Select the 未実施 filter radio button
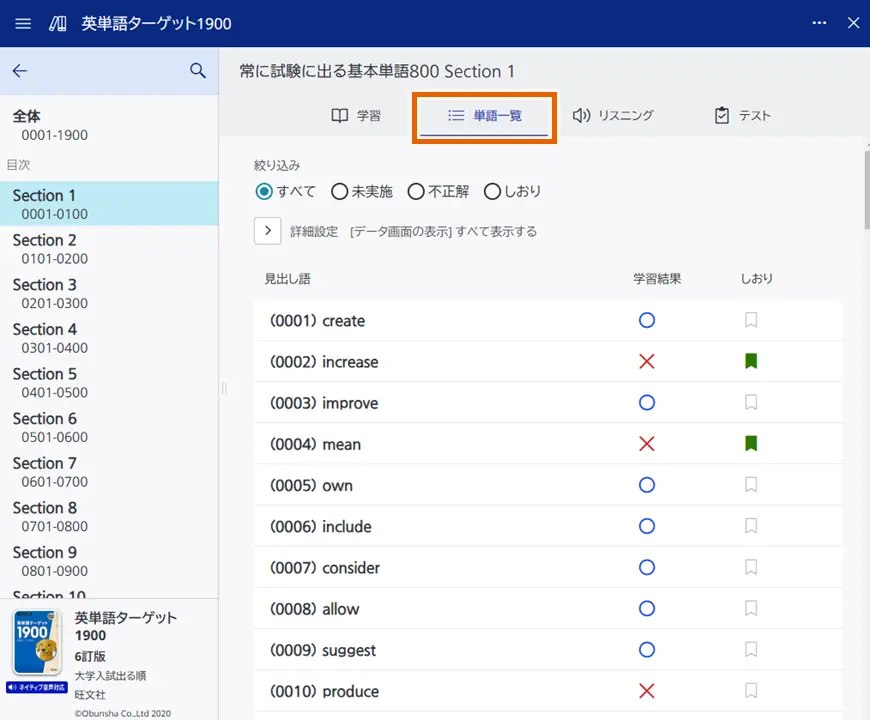 (x=340, y=191)
